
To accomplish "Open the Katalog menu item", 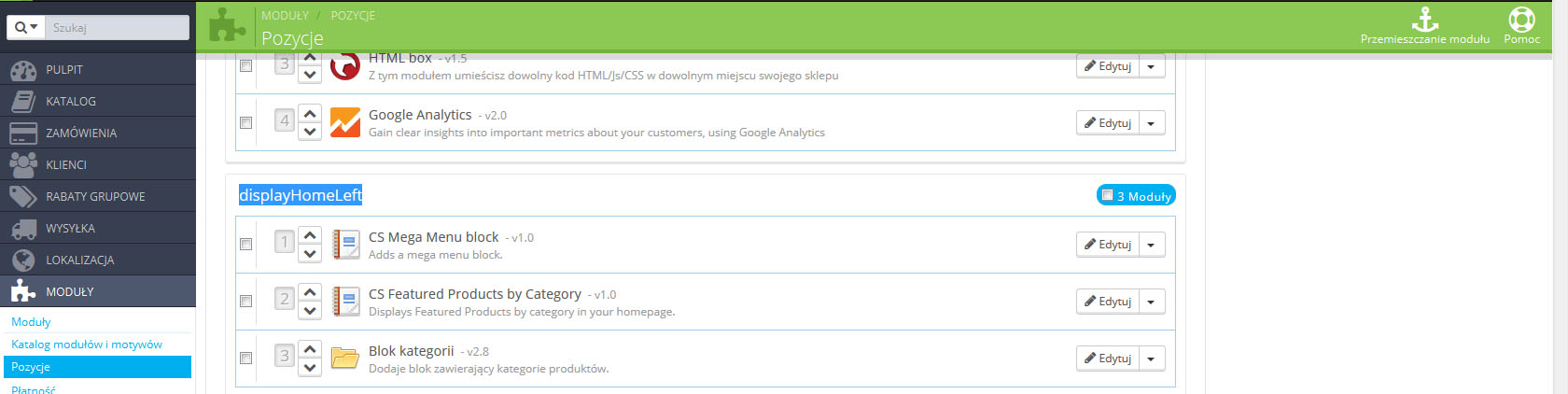I will pos(71,101).
